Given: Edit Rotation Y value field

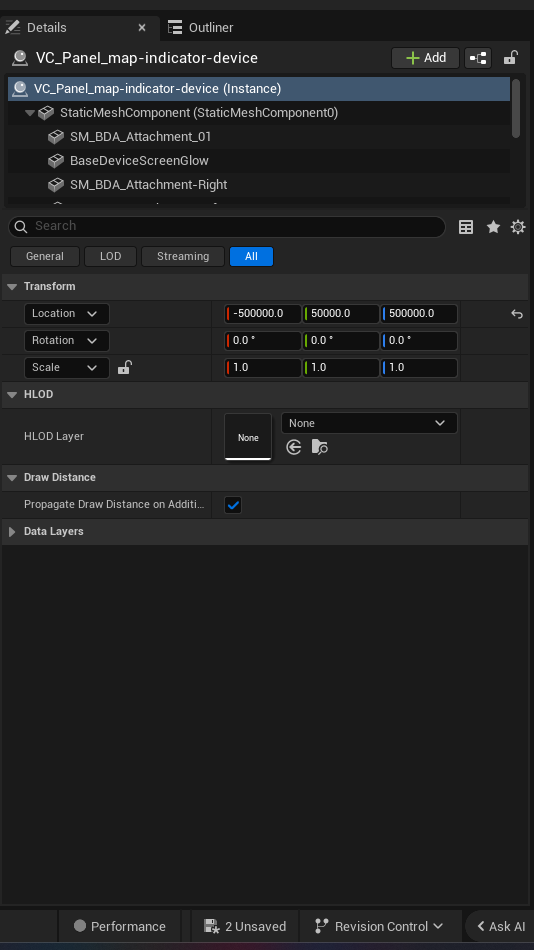Looking at the screenshot, I should pos(341,340).
